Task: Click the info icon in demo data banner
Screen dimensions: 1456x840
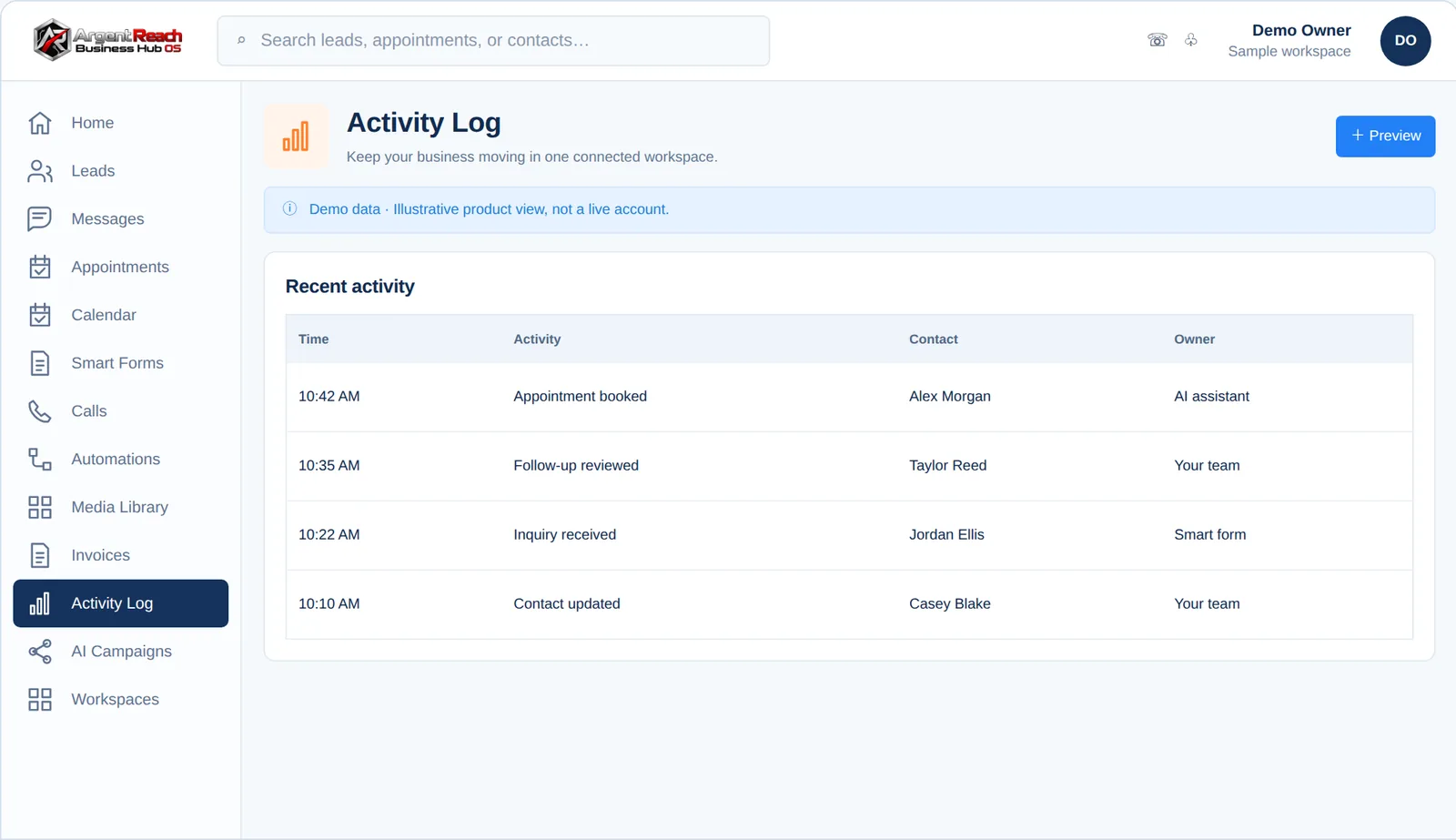Action: tap(289, 208)
